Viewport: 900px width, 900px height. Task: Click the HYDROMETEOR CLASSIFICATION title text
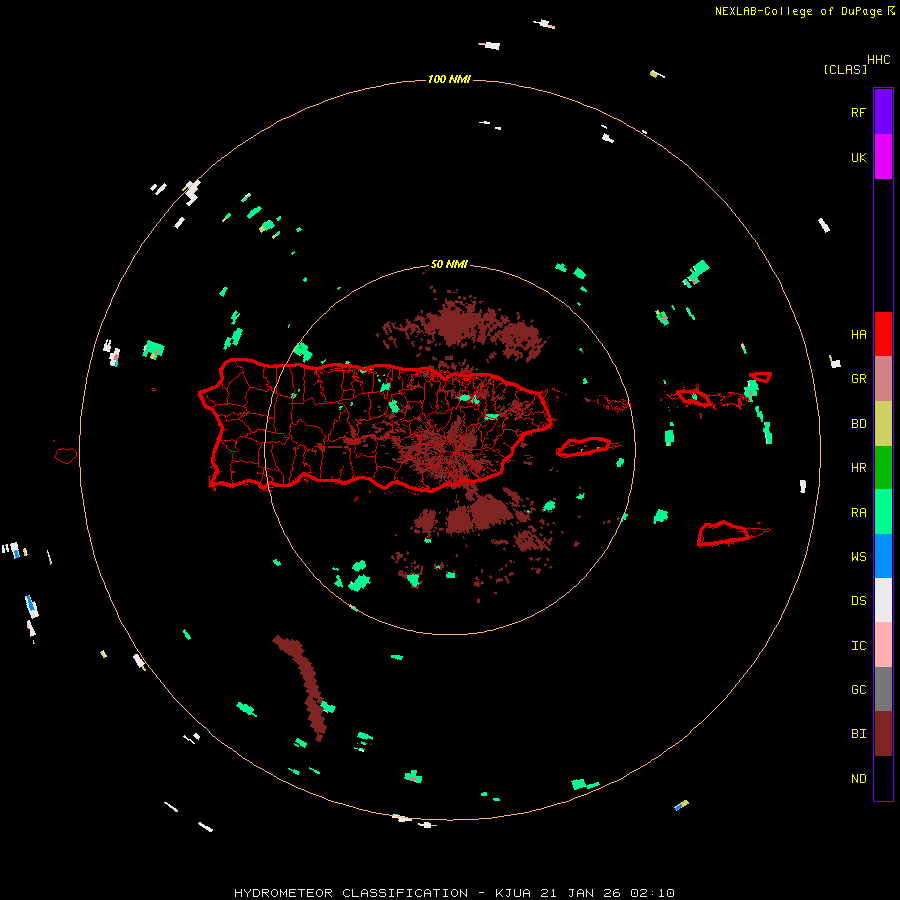[x=351, y=893]
